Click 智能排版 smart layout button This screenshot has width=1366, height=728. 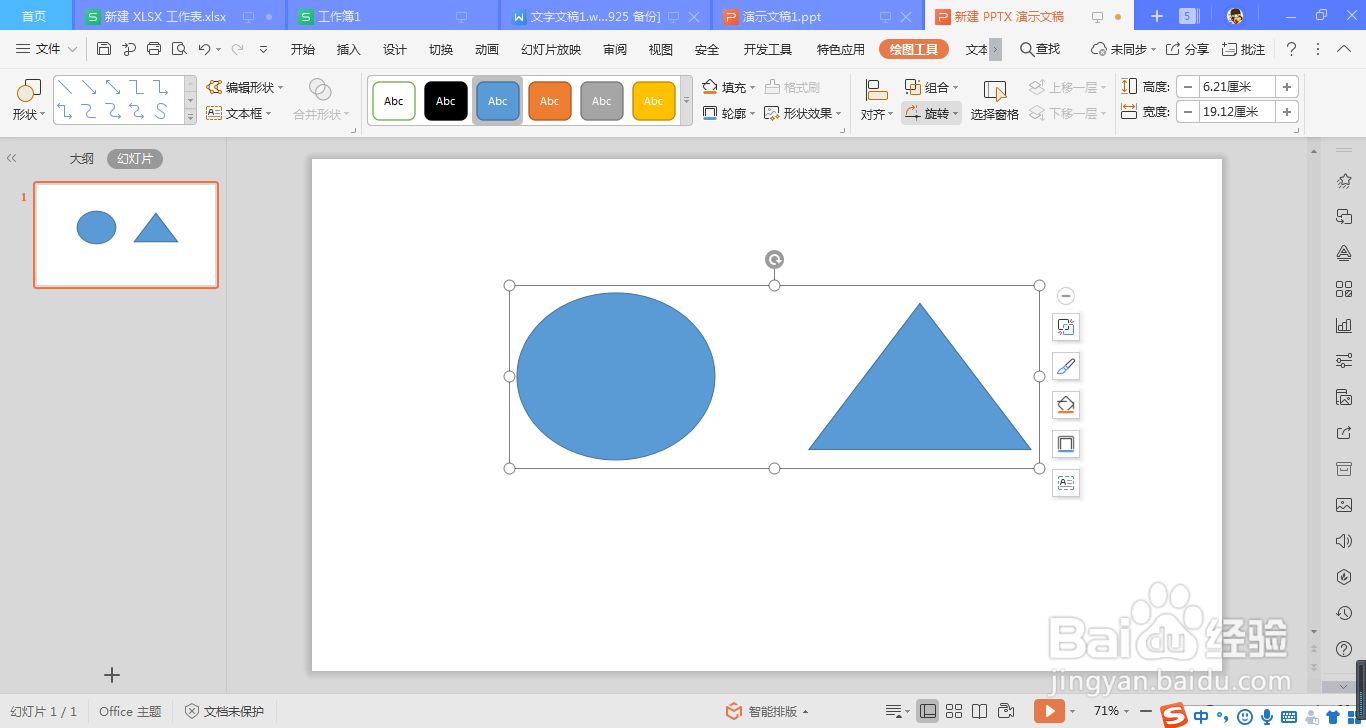[767, 711]
